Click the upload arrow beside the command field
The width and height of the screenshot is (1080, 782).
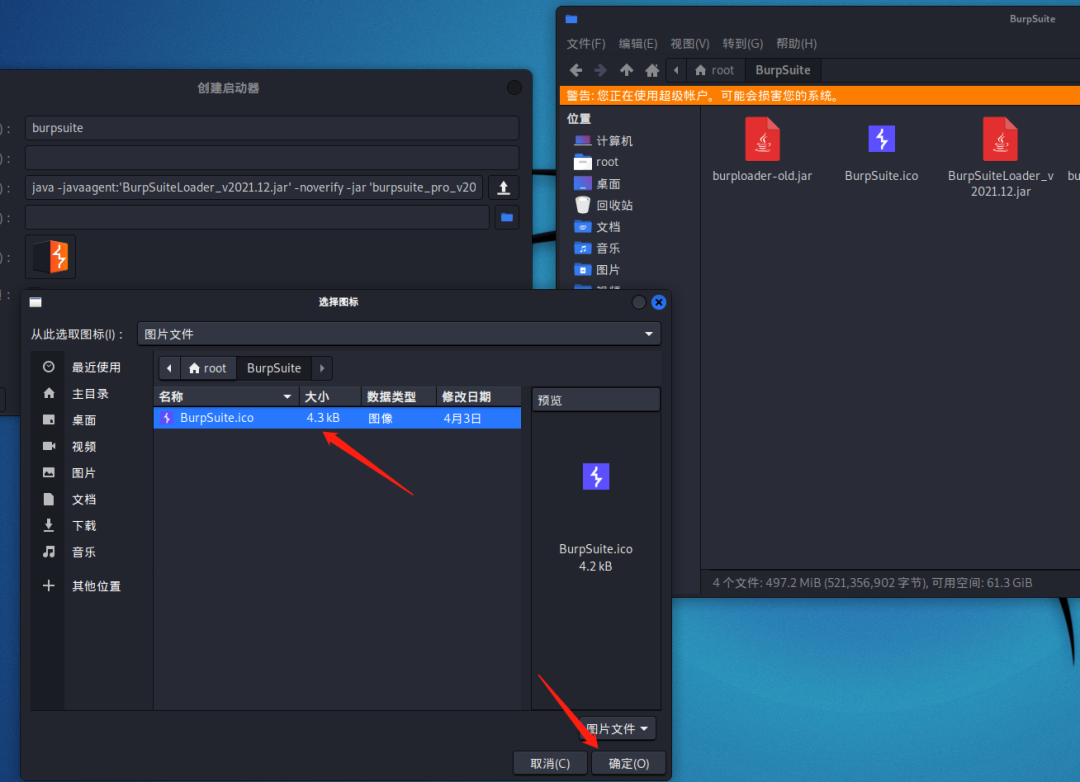[x=503, y=187]
